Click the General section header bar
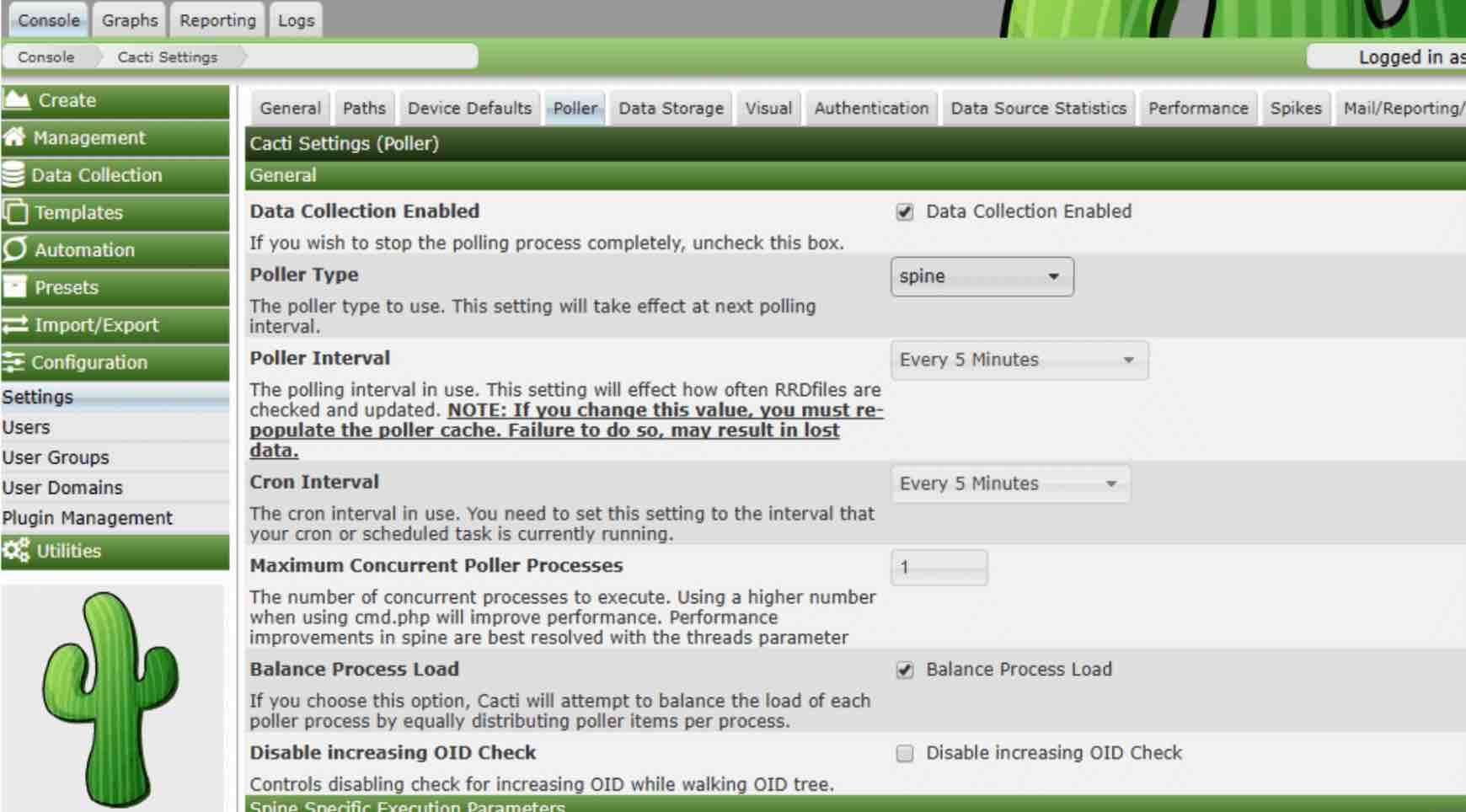This screenshot has width=1466, height=812. tap(855, 175)
